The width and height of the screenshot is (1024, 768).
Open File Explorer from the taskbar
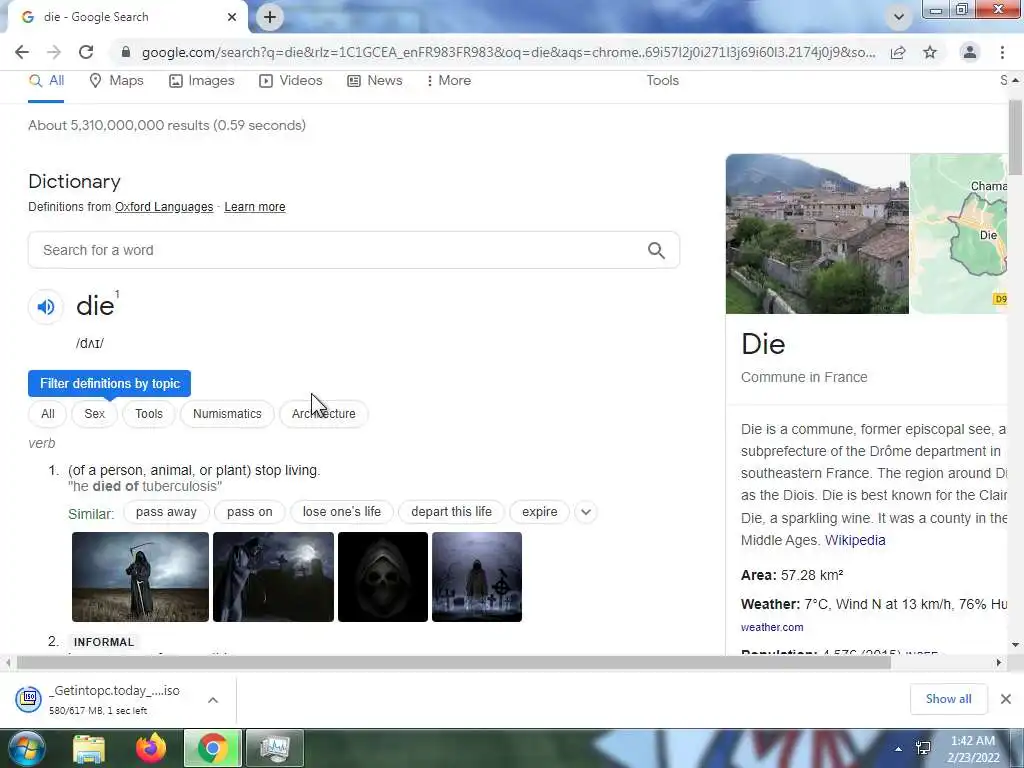[x=89, y=748]
